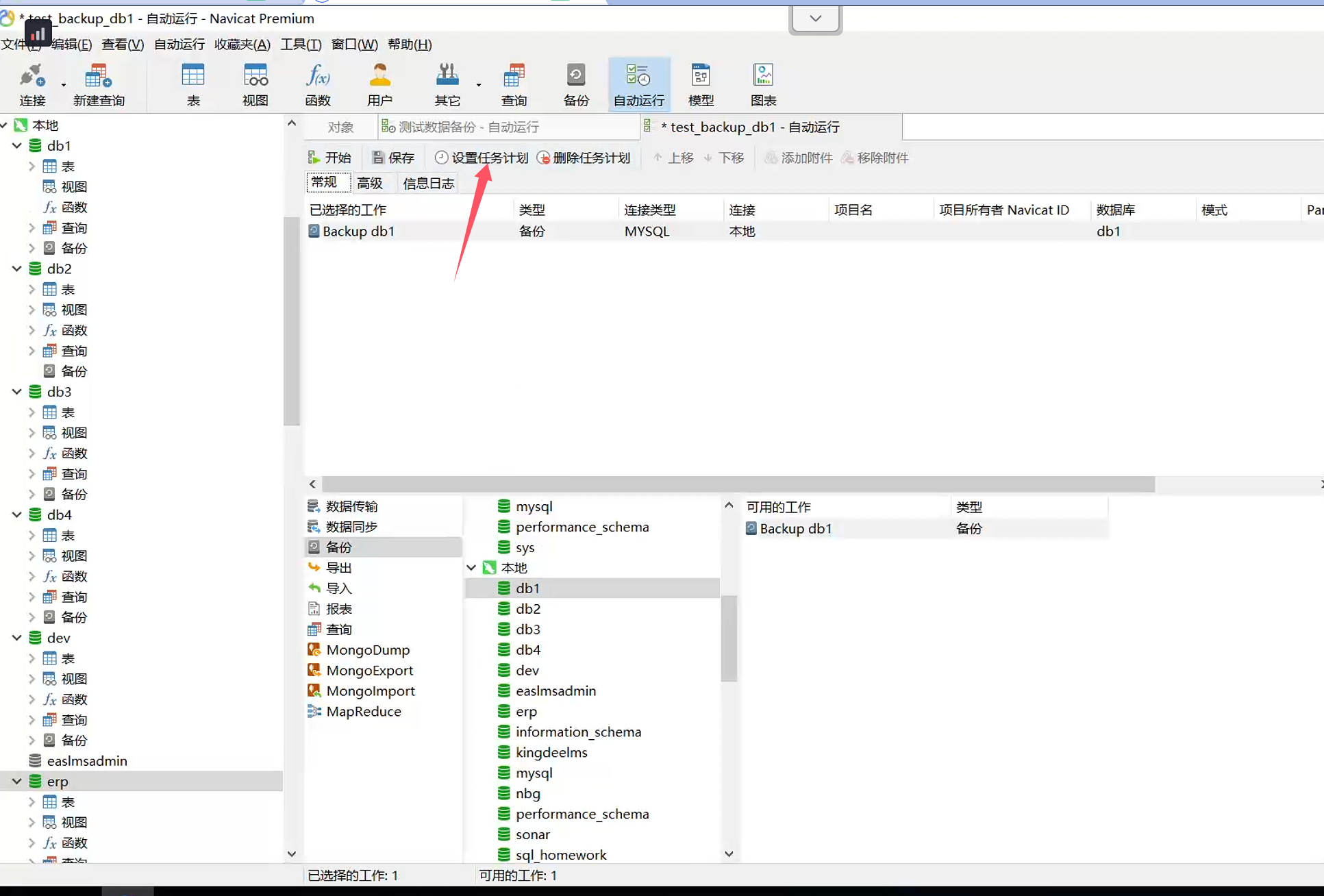Open the Others (其它) dropdown arrow

479,85
